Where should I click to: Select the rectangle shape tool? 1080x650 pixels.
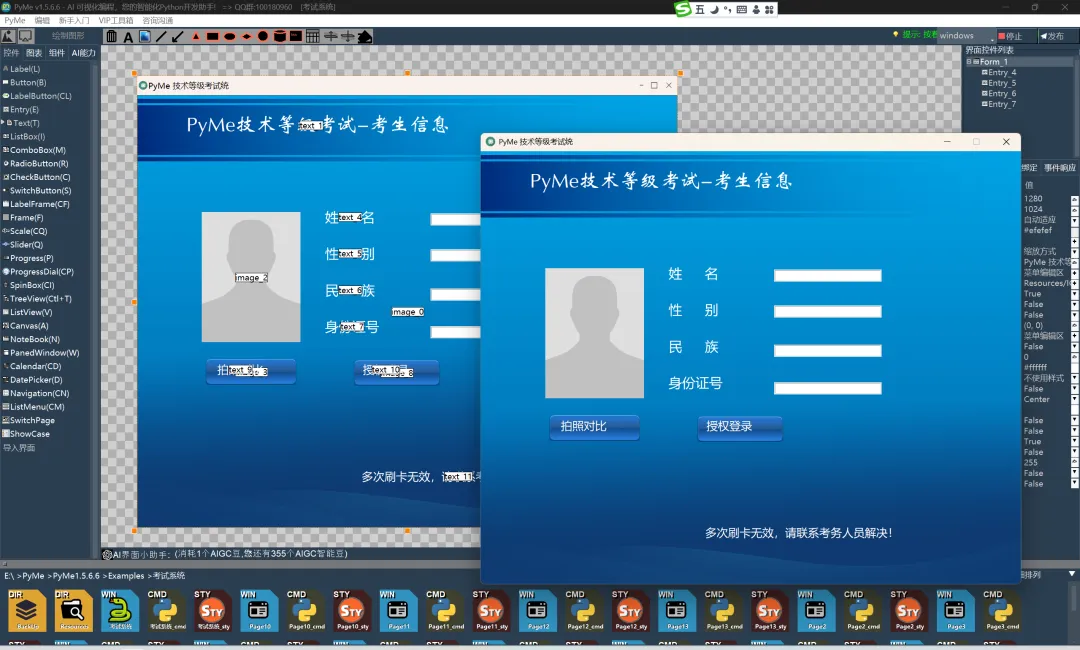coord(213,36)
